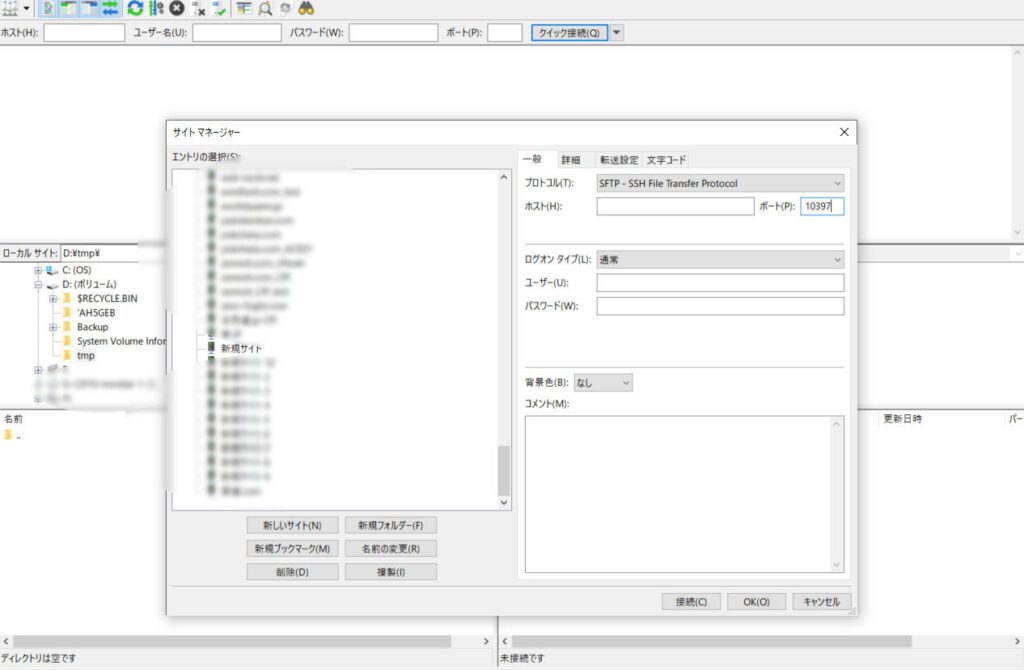
Task: Select the System Volume Information folder
Action: 121,342
